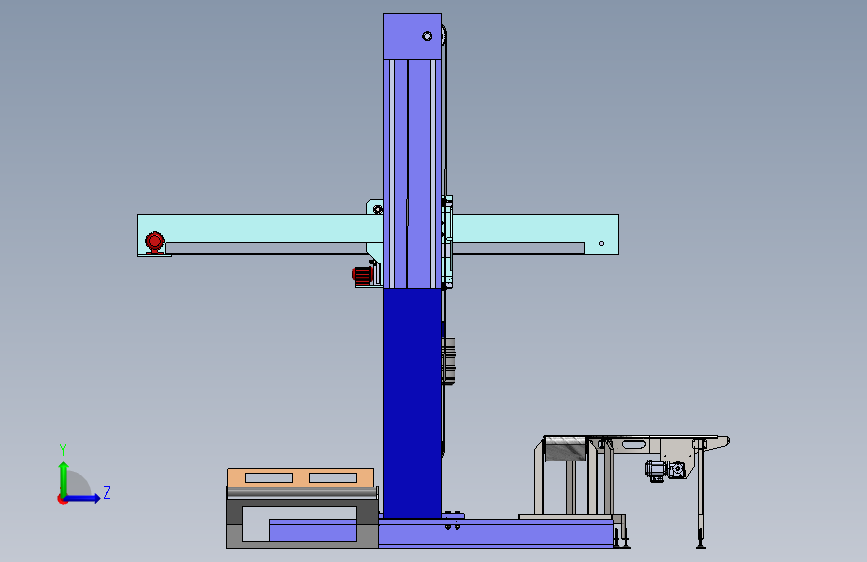Select the circular hole at column top
The image size is (867, 562).
427,36
